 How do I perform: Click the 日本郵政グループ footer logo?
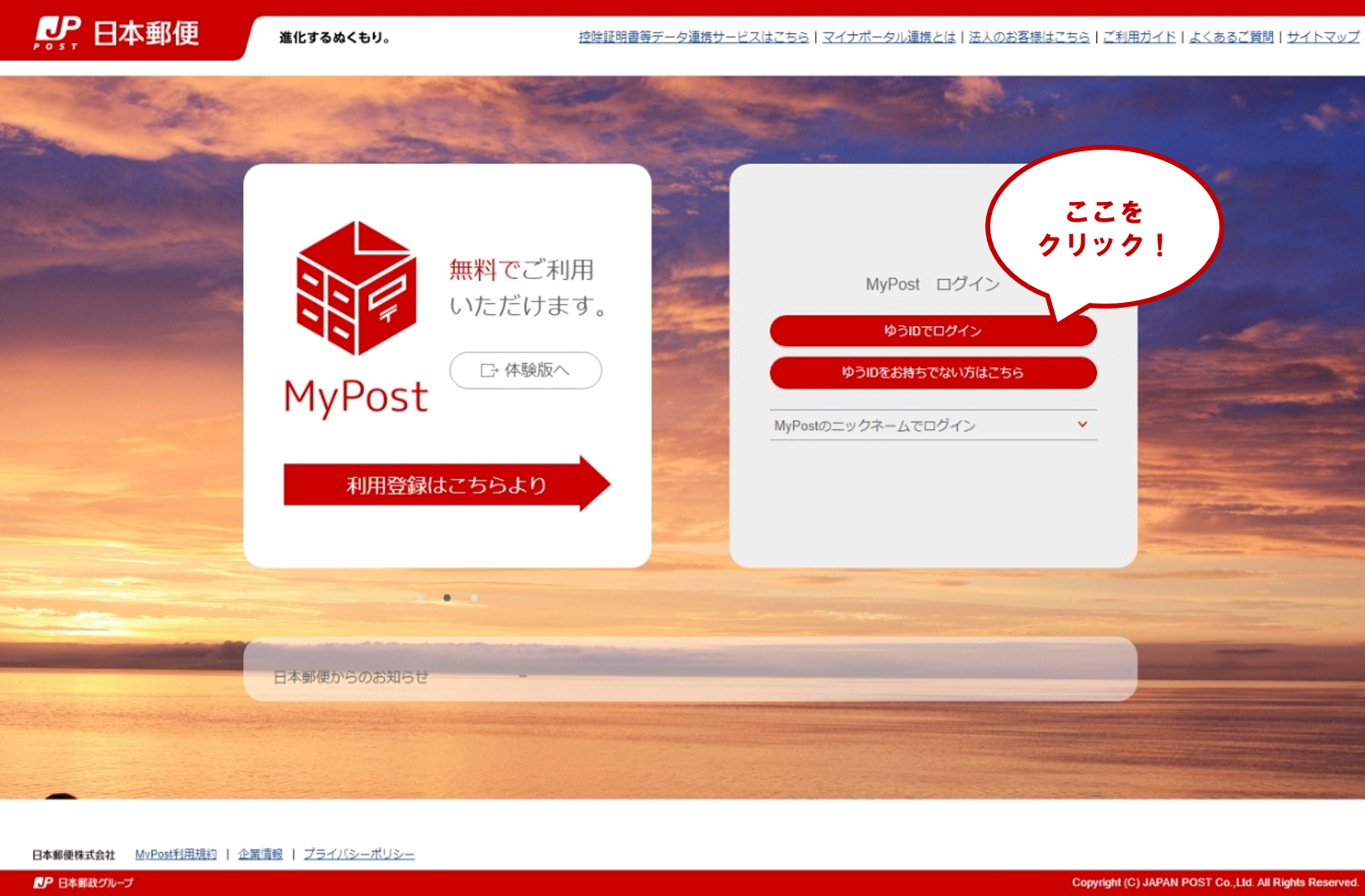(83, 883)
